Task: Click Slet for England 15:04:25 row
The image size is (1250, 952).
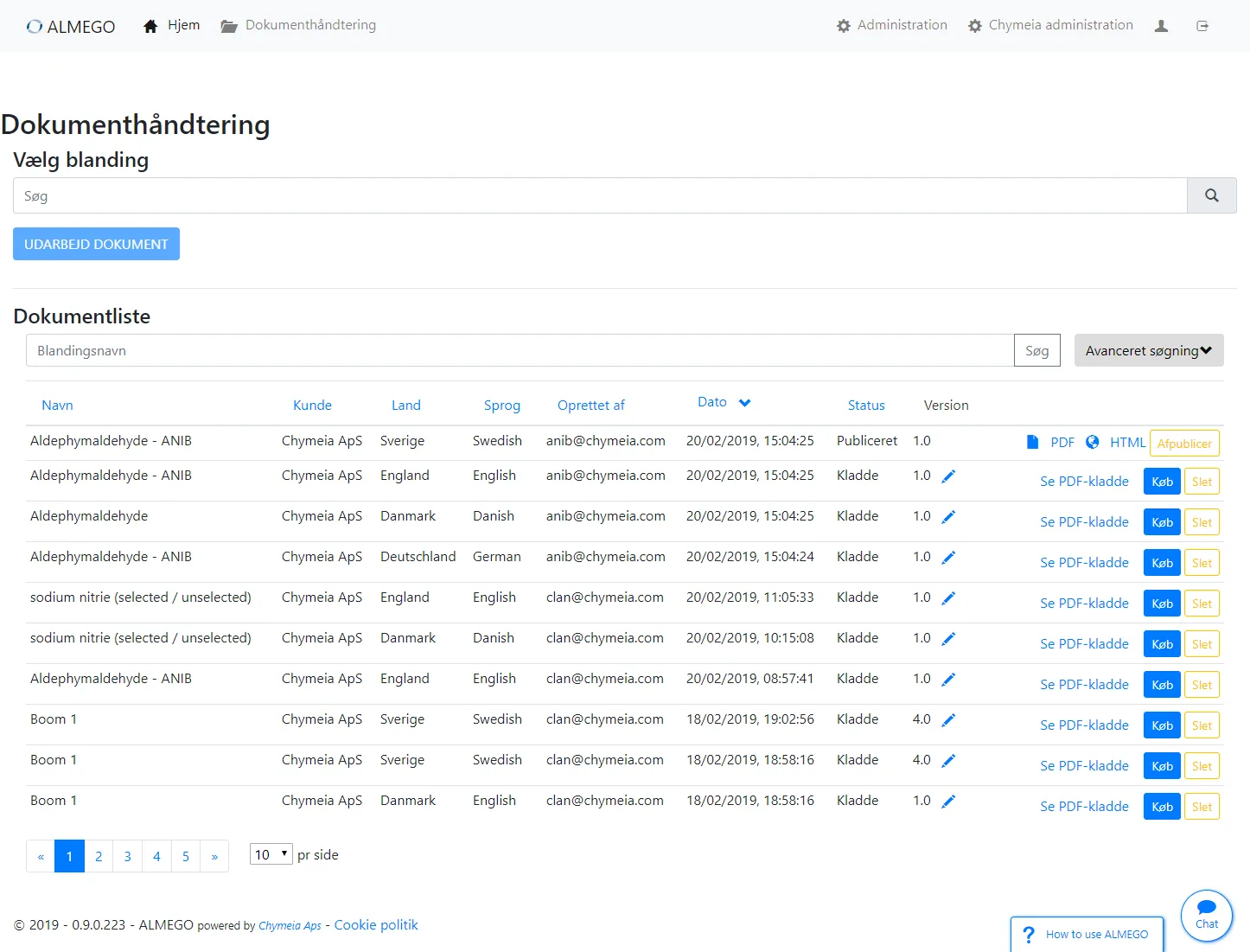Action: pos(1202,482)
